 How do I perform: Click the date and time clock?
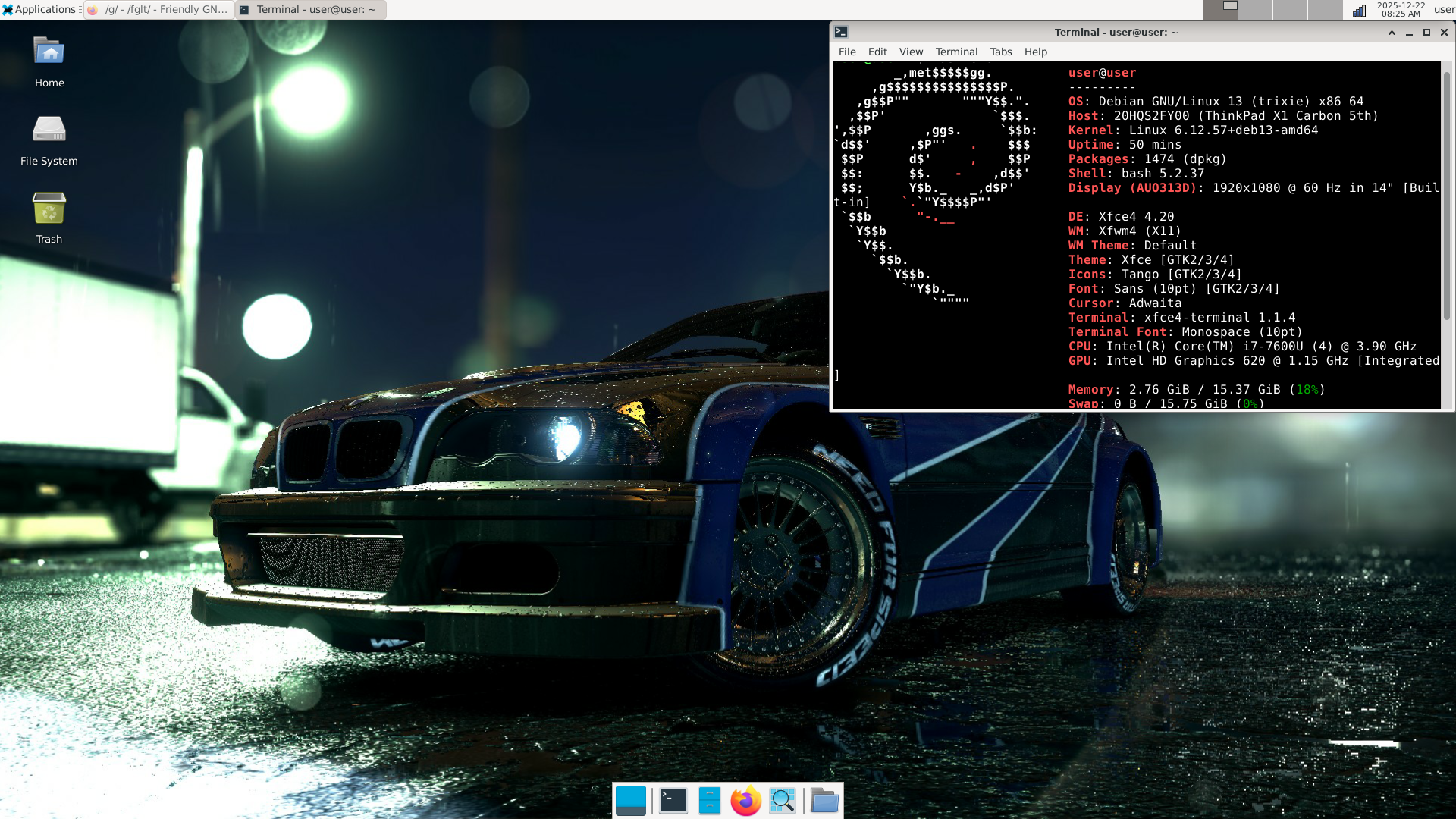pyautogui.click(x=1400, y=10)
